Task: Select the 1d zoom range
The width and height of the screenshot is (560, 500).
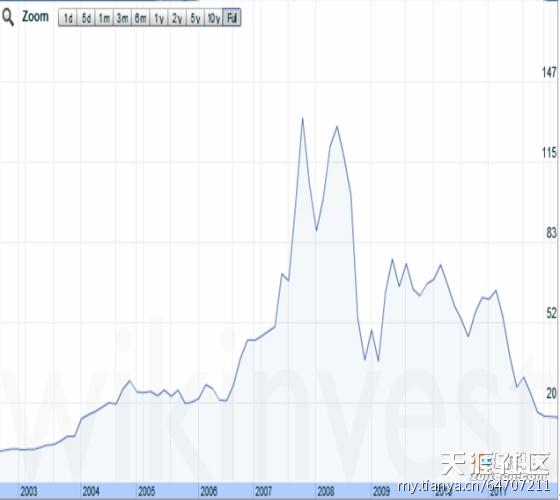Action: click(x=68, y=18)
